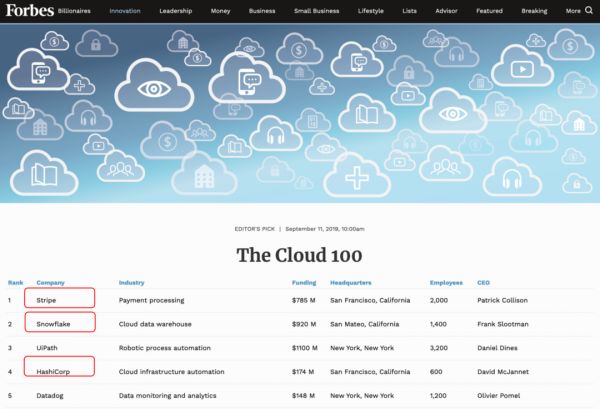Expand the More navigation dropdown
The height and width of the screenshot is (409, 600).
[x=572, y=12]
